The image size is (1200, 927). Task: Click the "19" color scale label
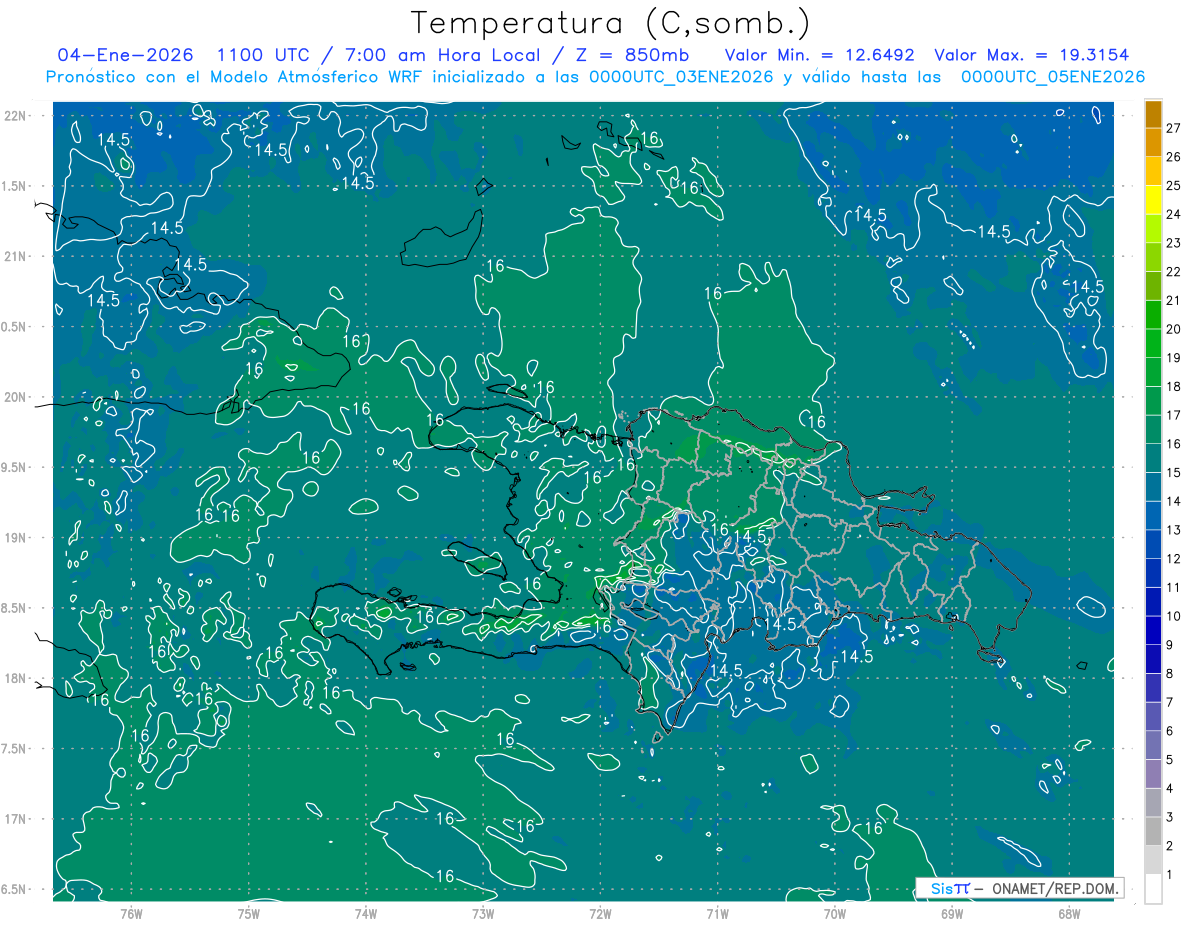pos(1174,358)
